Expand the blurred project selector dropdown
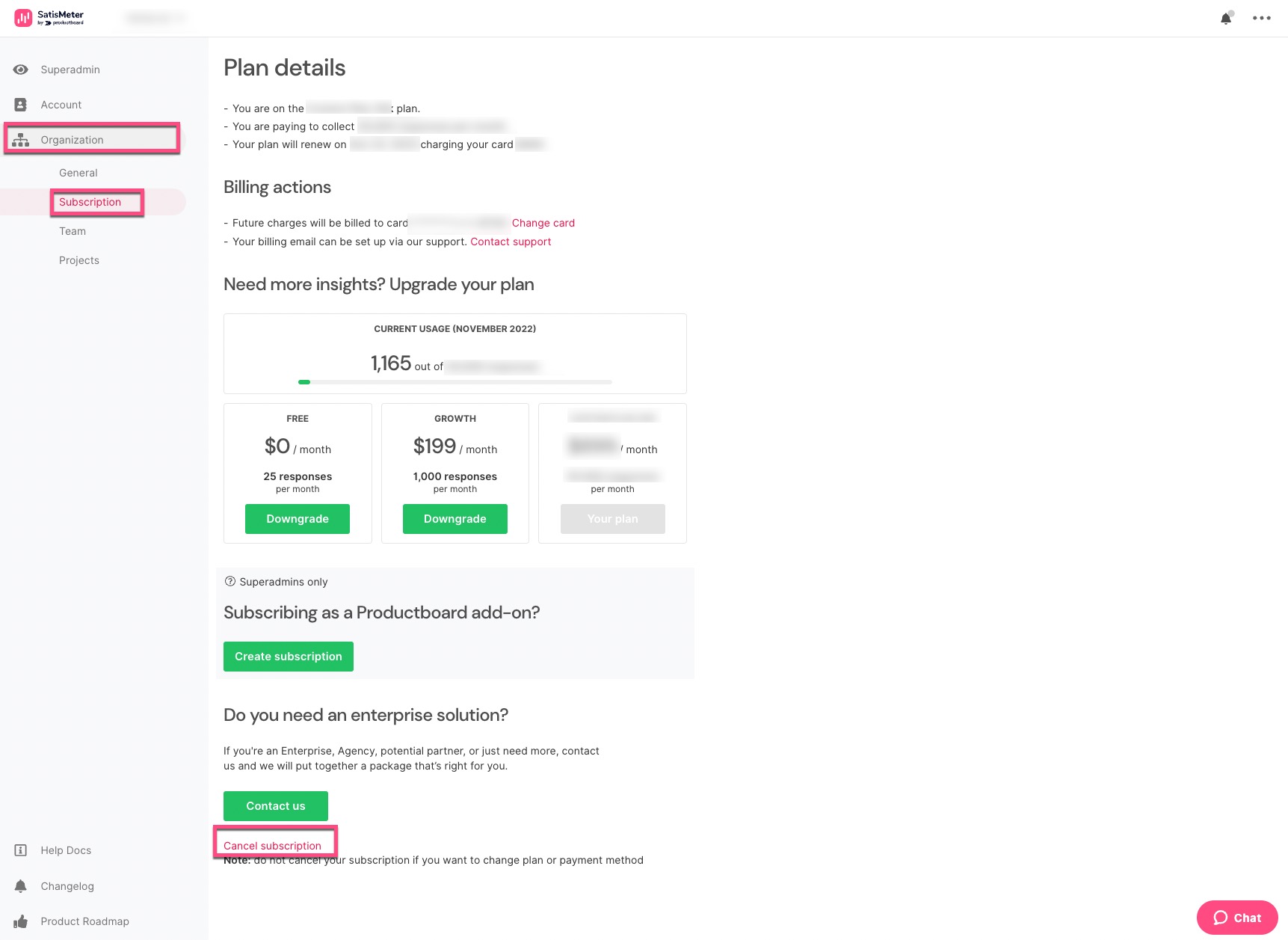Image resolution: width=1288 pixels, height=940 pixels. [x=156, y=18]
